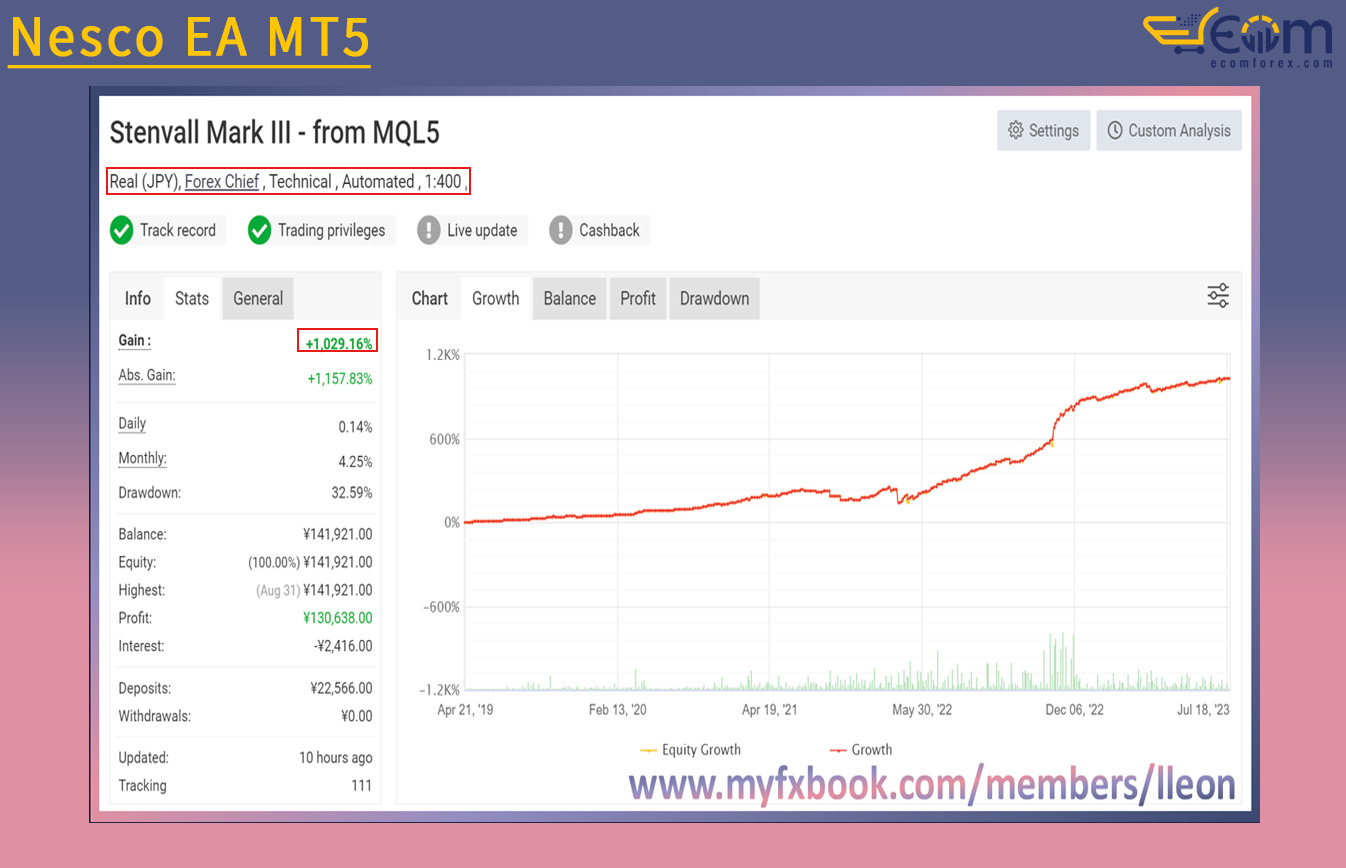Open the Settings button with gear icon

click(1043, 131)
